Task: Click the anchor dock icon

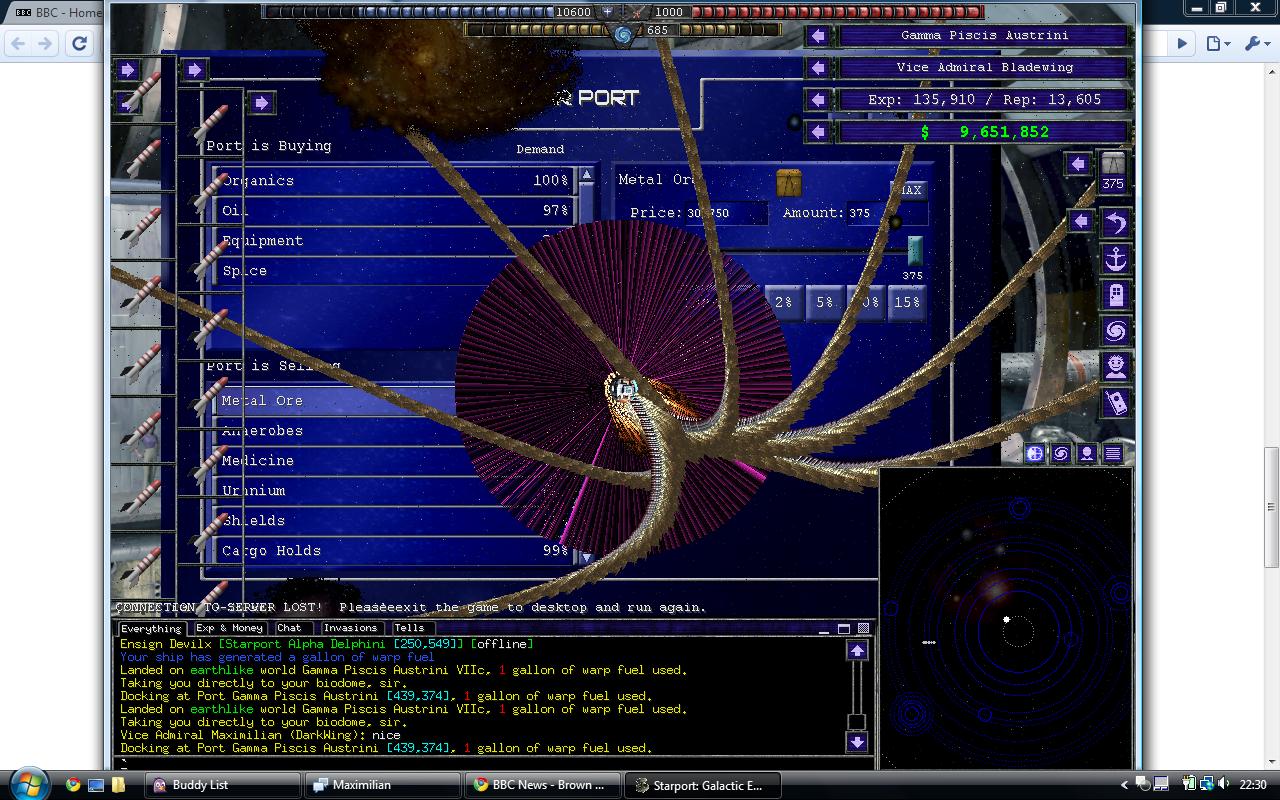Action: (1115, 259)
